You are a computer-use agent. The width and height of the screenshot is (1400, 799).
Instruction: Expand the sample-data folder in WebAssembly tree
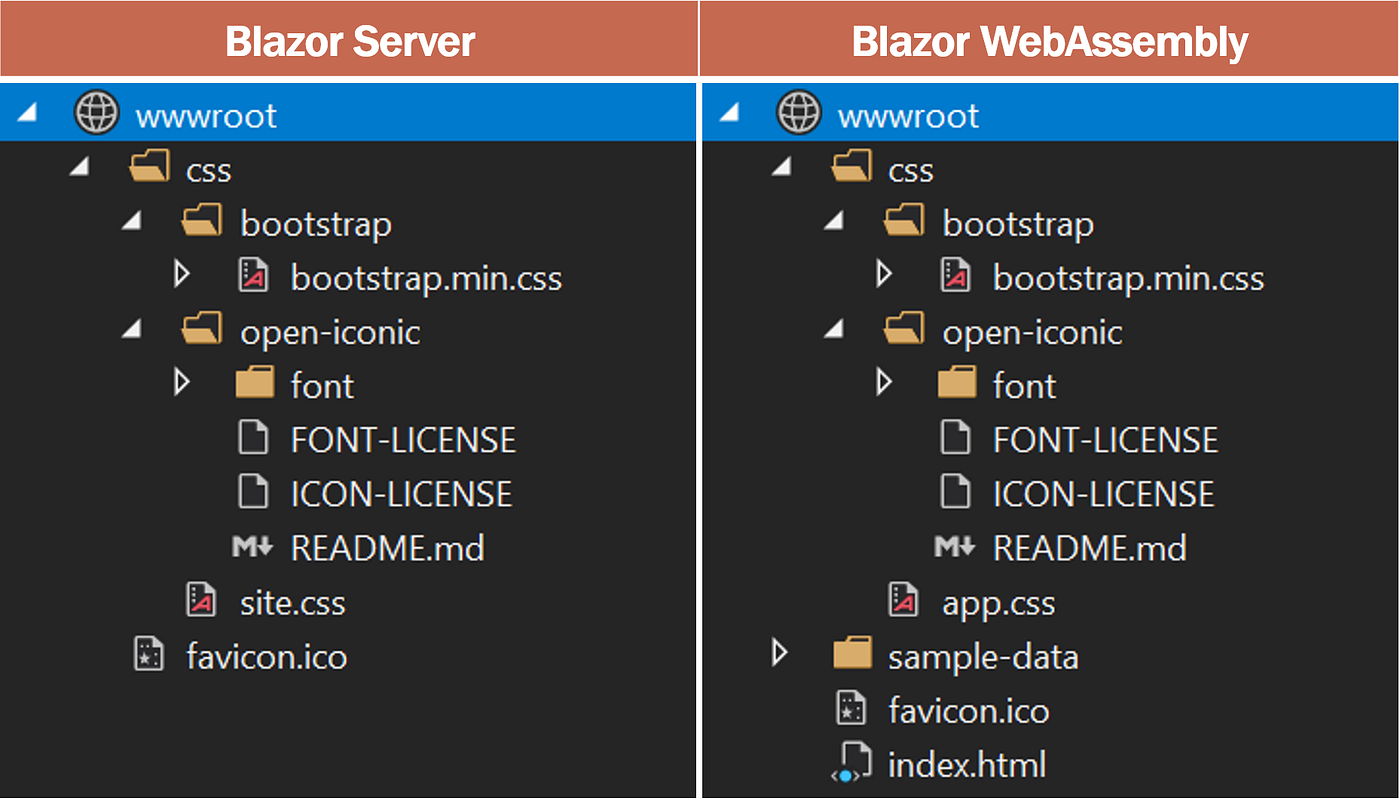point(780,654)
